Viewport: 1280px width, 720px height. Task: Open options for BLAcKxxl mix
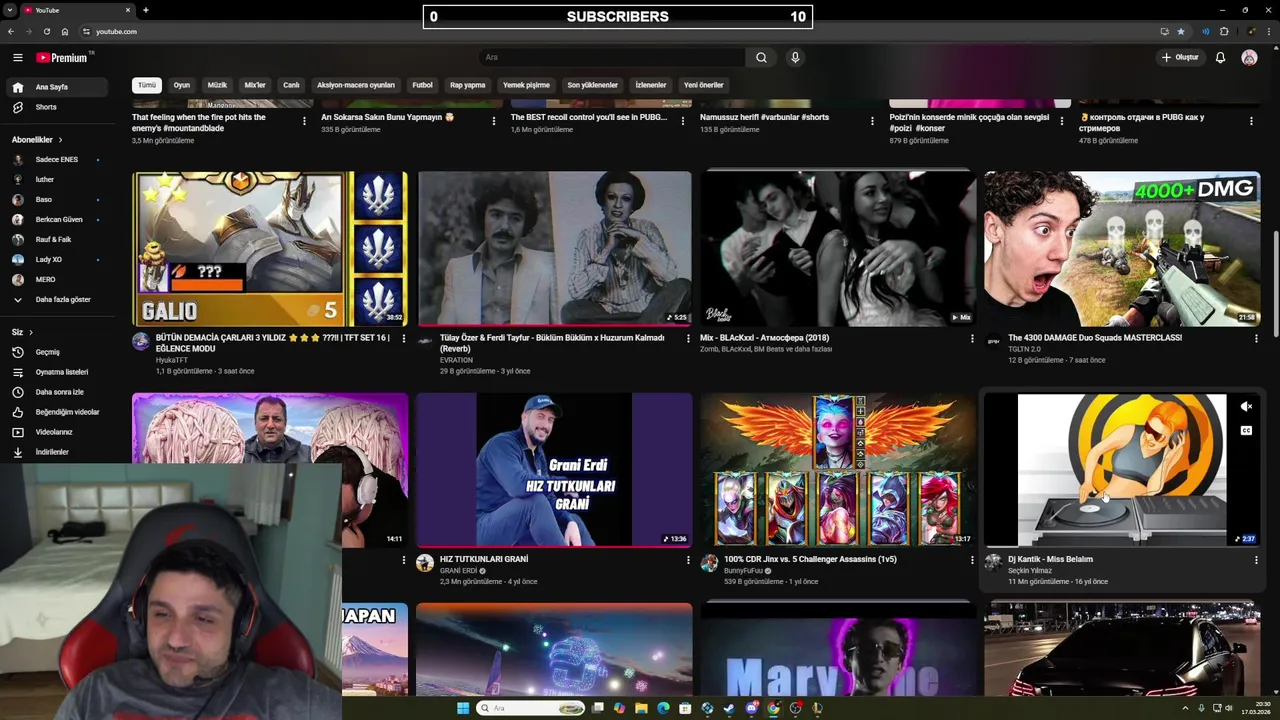tap(972, 339)
